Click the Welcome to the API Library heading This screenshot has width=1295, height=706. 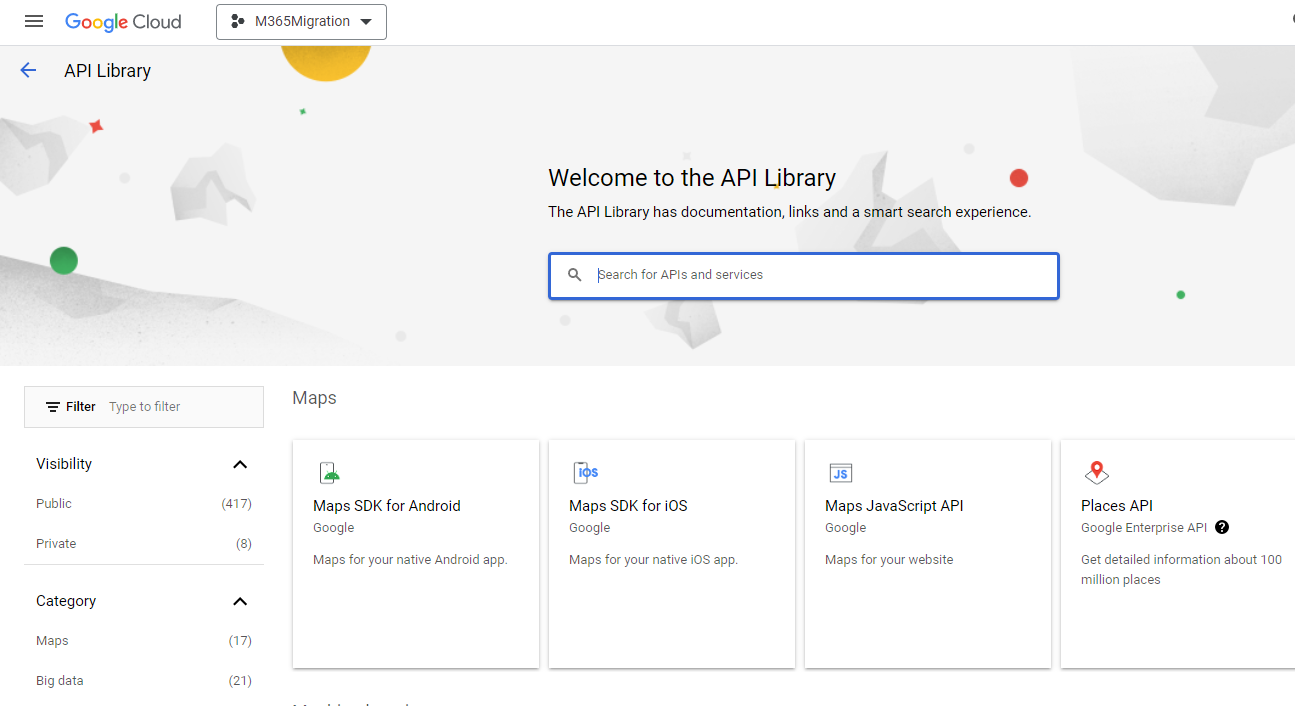click(x=692, y=178)
